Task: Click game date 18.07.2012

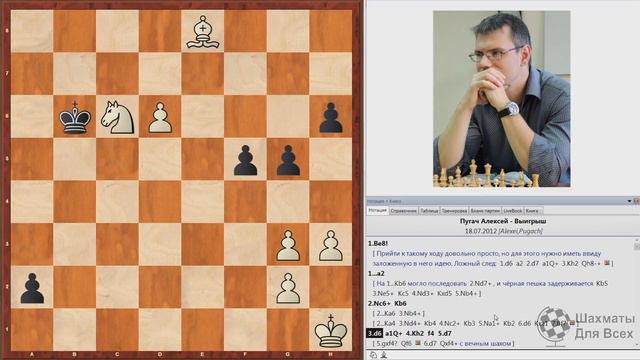Action: click(481, 231)
